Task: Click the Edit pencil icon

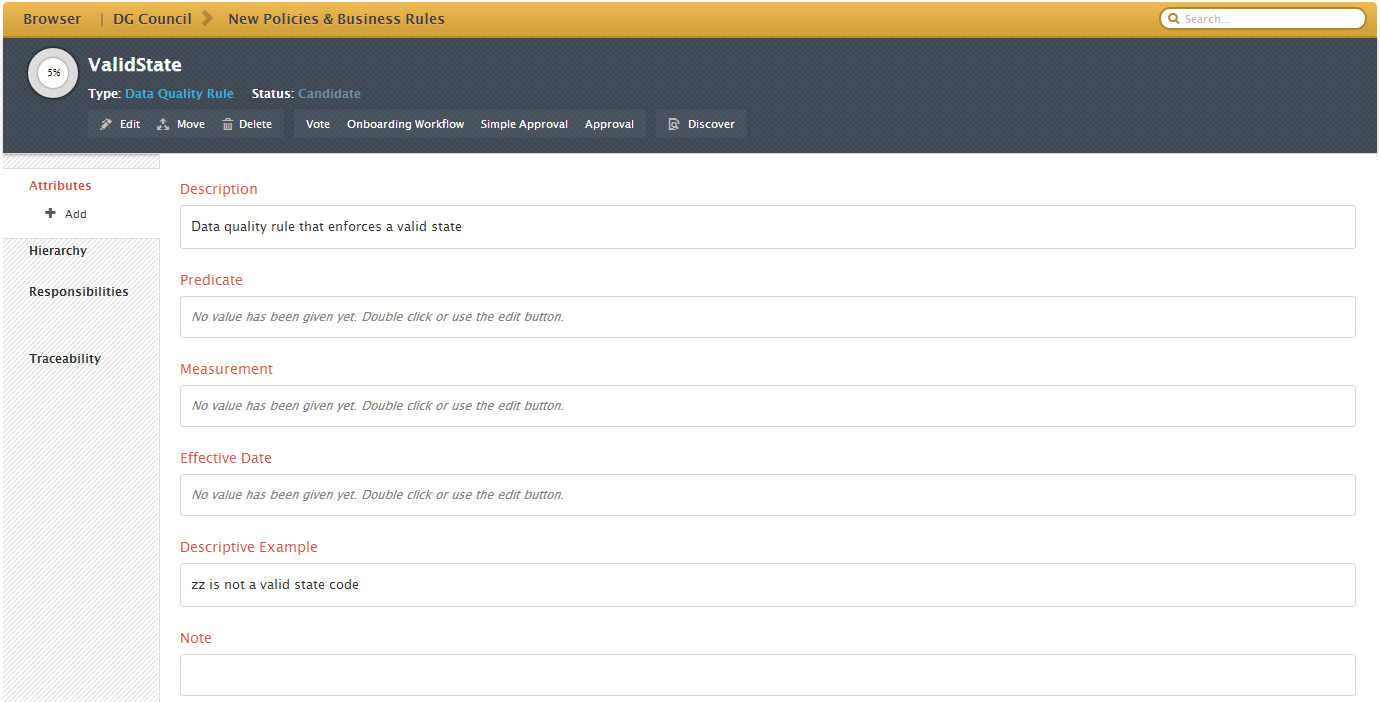Action: coord(106,124)
